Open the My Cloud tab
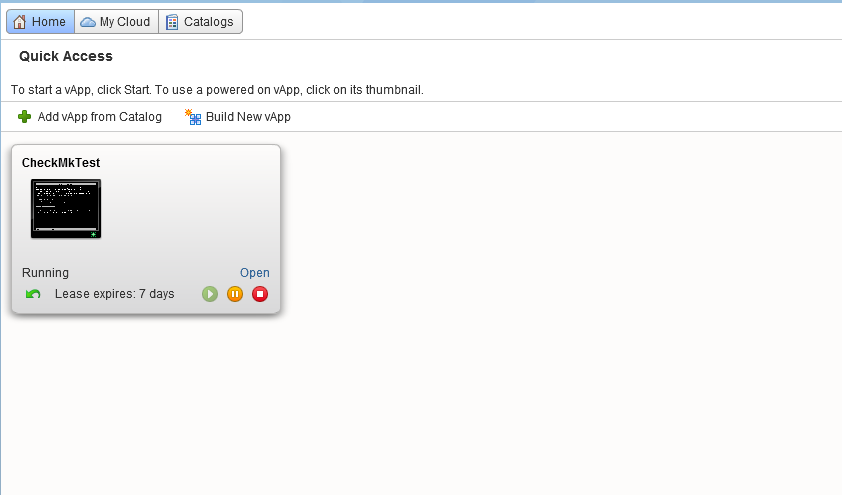Image resolution: width=842 pixels, height=495 pixels. 115,22
